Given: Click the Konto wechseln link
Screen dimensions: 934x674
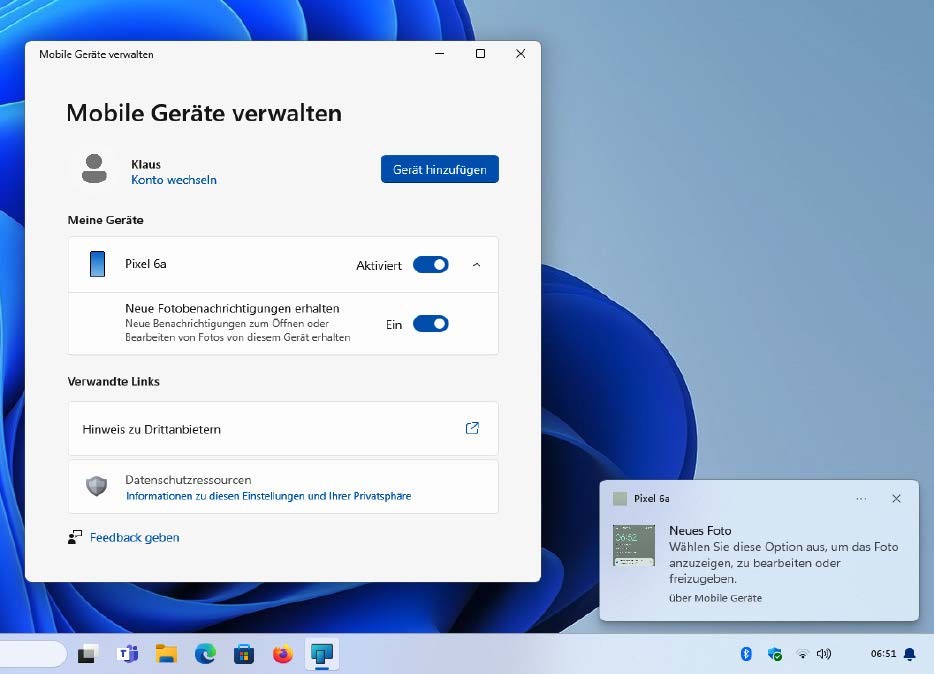Looking at the screenshot, I should coord(174,180).
